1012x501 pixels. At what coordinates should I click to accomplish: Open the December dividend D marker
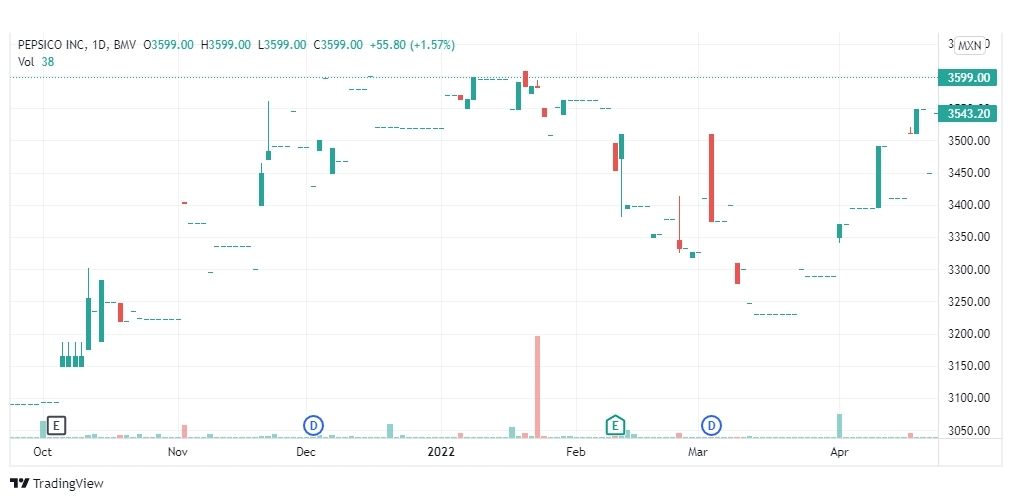[x=314, y=425]
